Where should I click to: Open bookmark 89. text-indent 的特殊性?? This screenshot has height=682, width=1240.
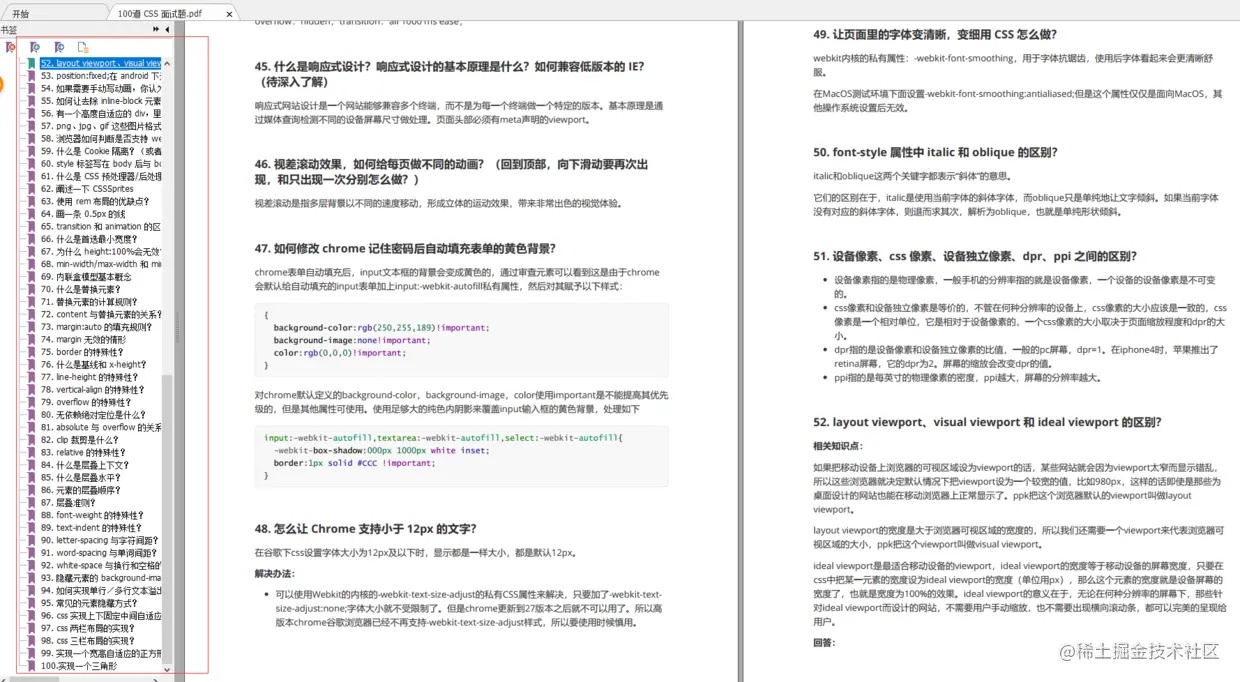(91, 528)
